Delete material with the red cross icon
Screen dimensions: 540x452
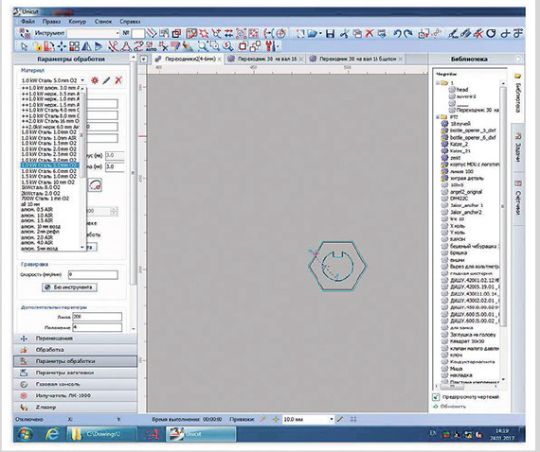click(x=118, y=80)
